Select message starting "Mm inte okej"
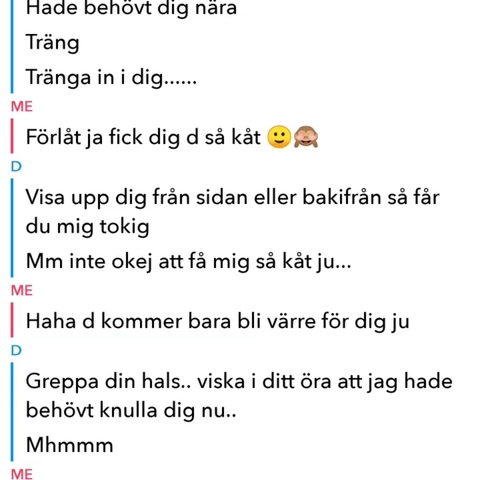480x480 pixels. pyautogui.click(x=188, y=261)
